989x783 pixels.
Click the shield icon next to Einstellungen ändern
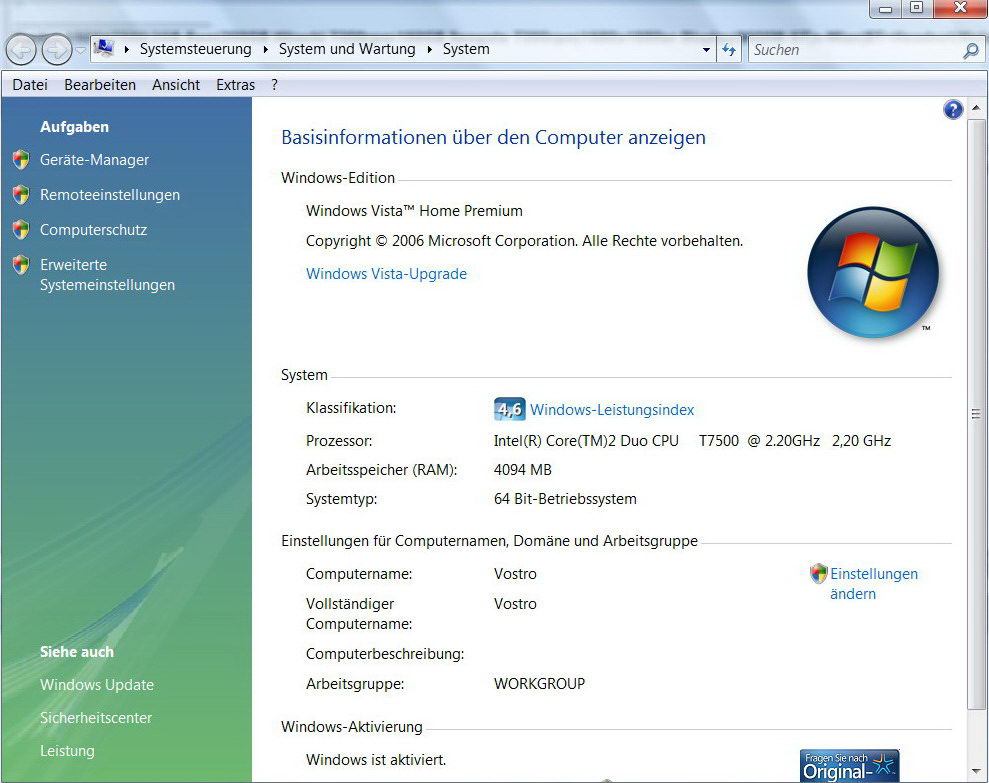(x=819, y=574)
